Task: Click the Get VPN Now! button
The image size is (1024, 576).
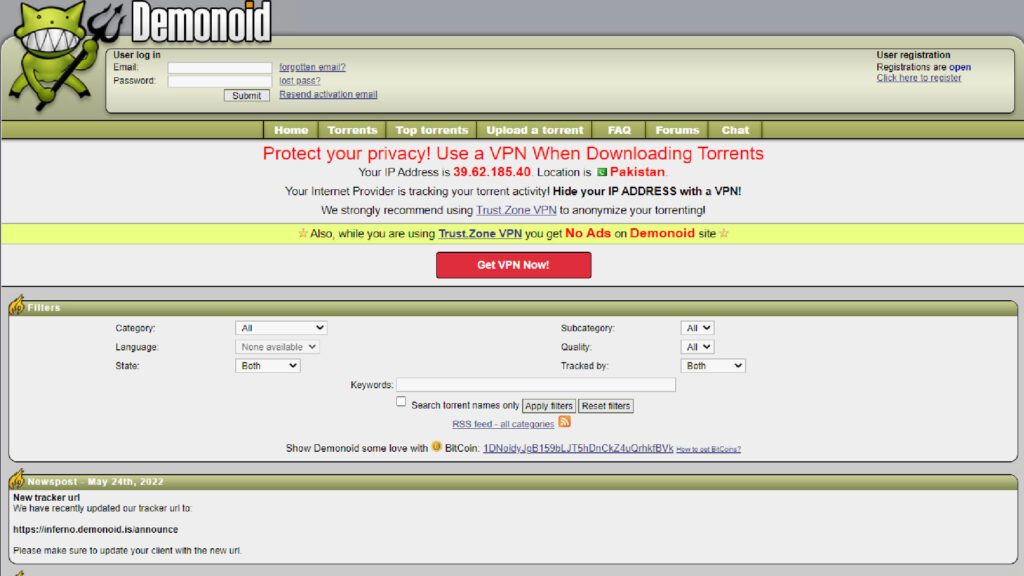Action: (x=513, y=265)
